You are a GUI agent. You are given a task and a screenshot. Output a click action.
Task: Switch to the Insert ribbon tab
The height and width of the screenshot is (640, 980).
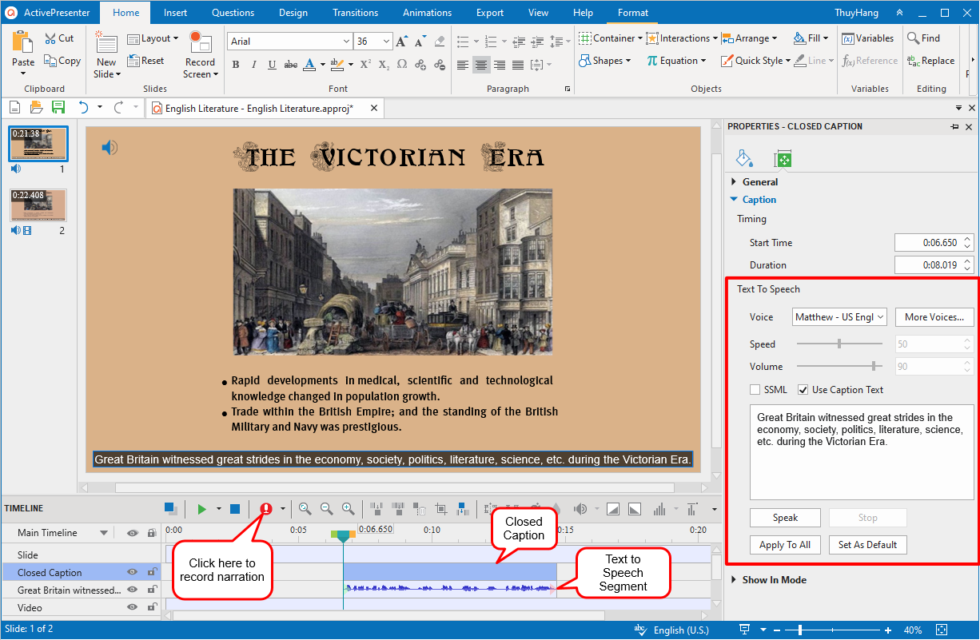pos(175,12)
